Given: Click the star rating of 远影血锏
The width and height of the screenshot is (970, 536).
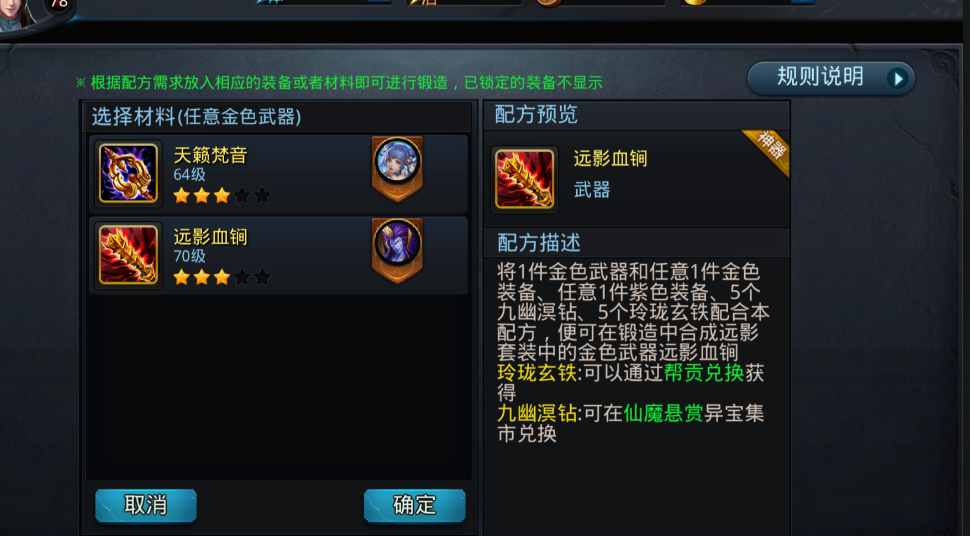Looking at the screenshot, I should tap(221, 277).
